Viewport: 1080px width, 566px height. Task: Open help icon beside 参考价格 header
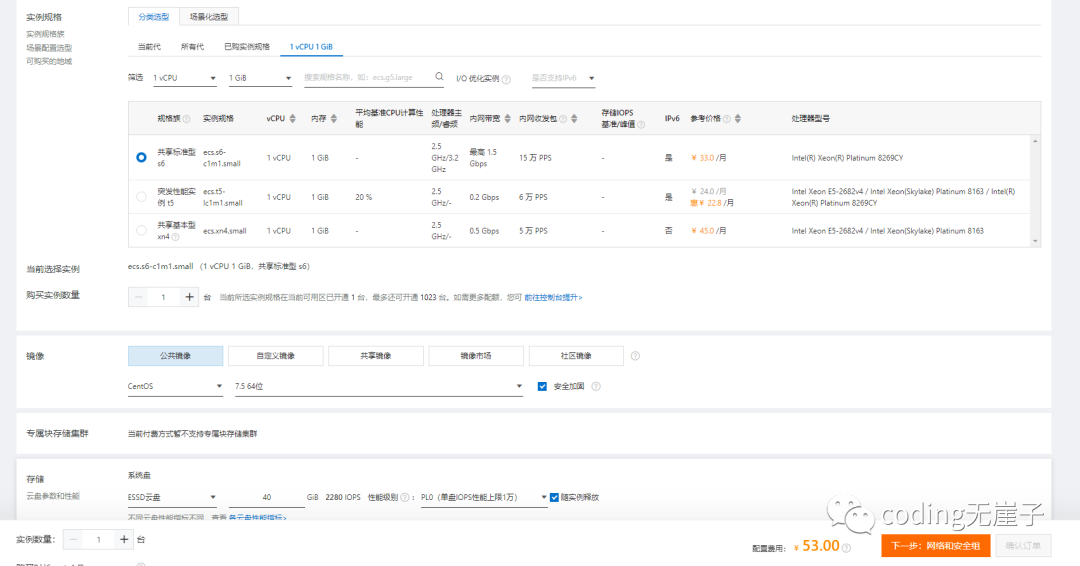point(727,119)
